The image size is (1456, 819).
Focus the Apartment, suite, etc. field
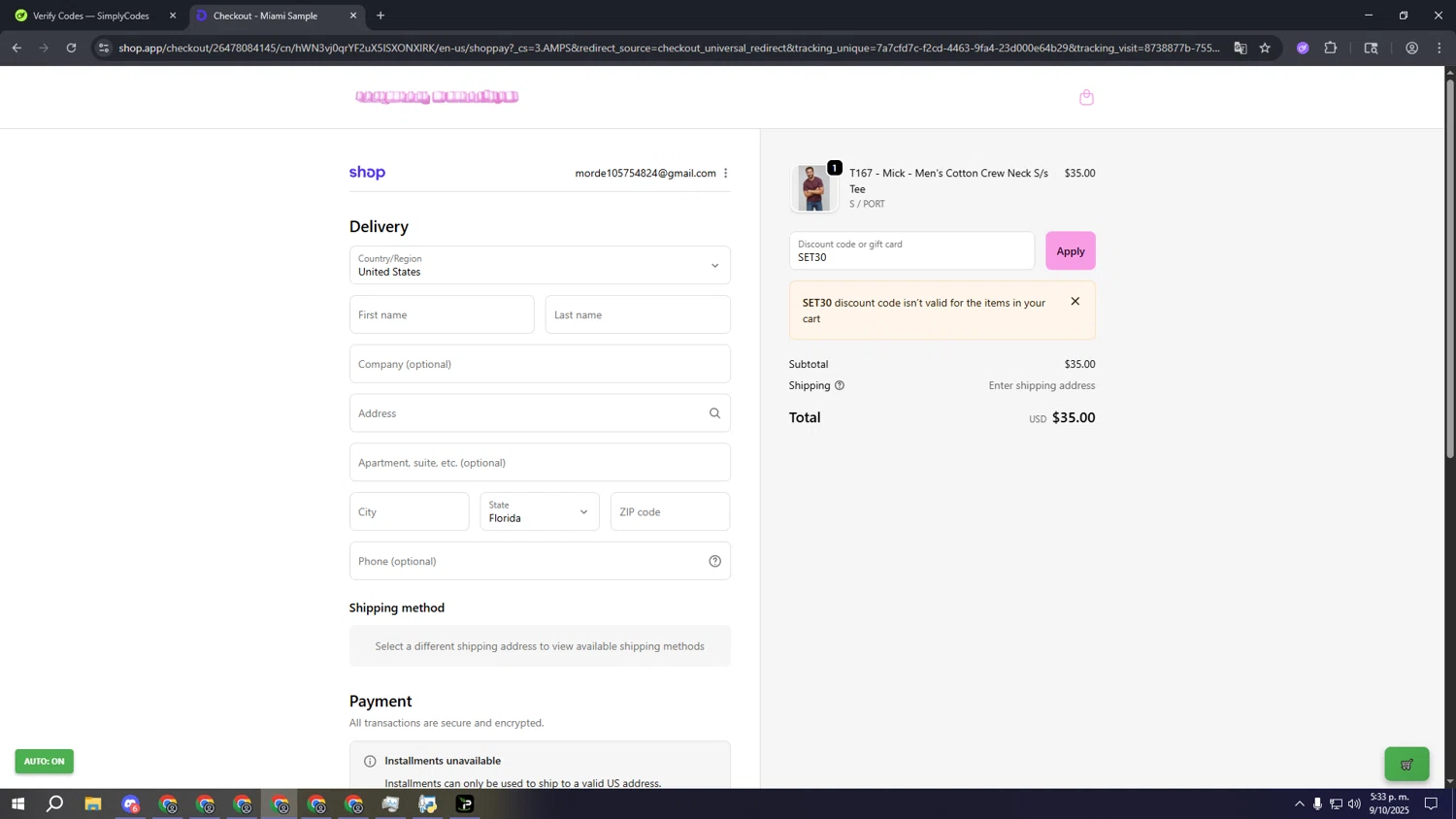coord(540,462)
